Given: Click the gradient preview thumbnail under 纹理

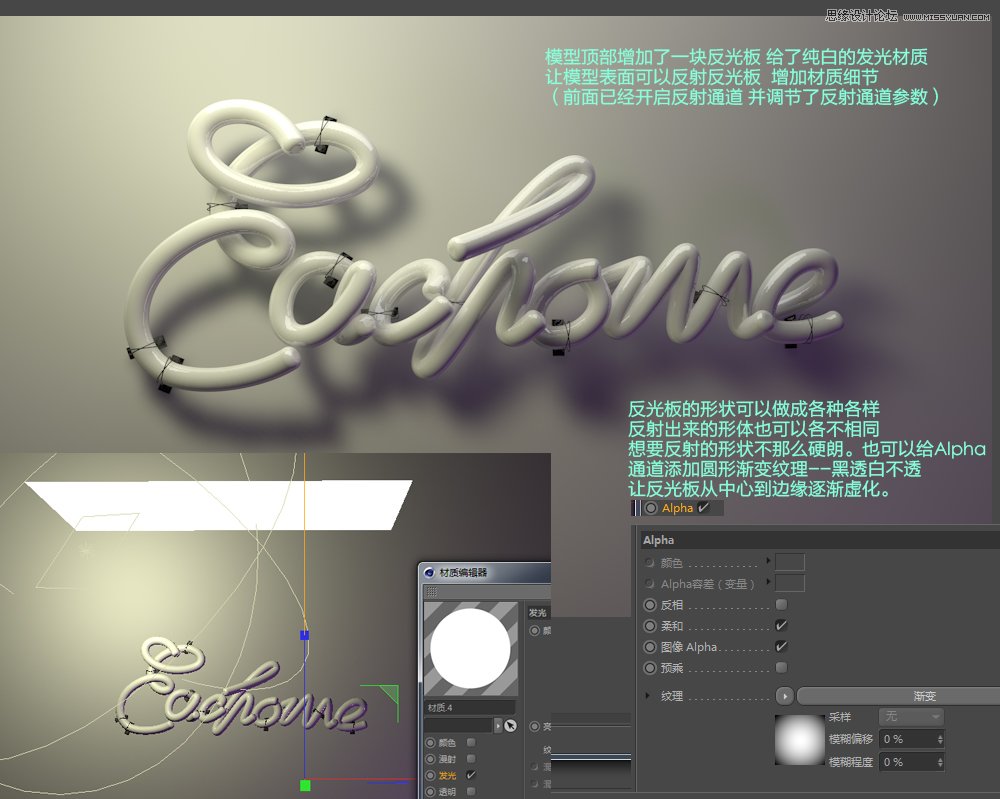Looking at the screenshot, I should [x=799, y=740].
